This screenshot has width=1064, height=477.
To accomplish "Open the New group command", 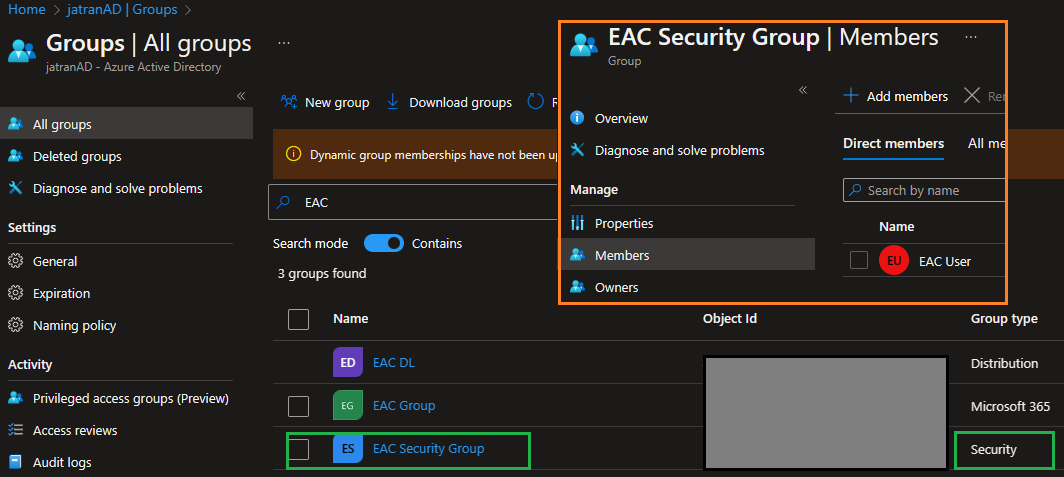I will [x=325, y=102].
